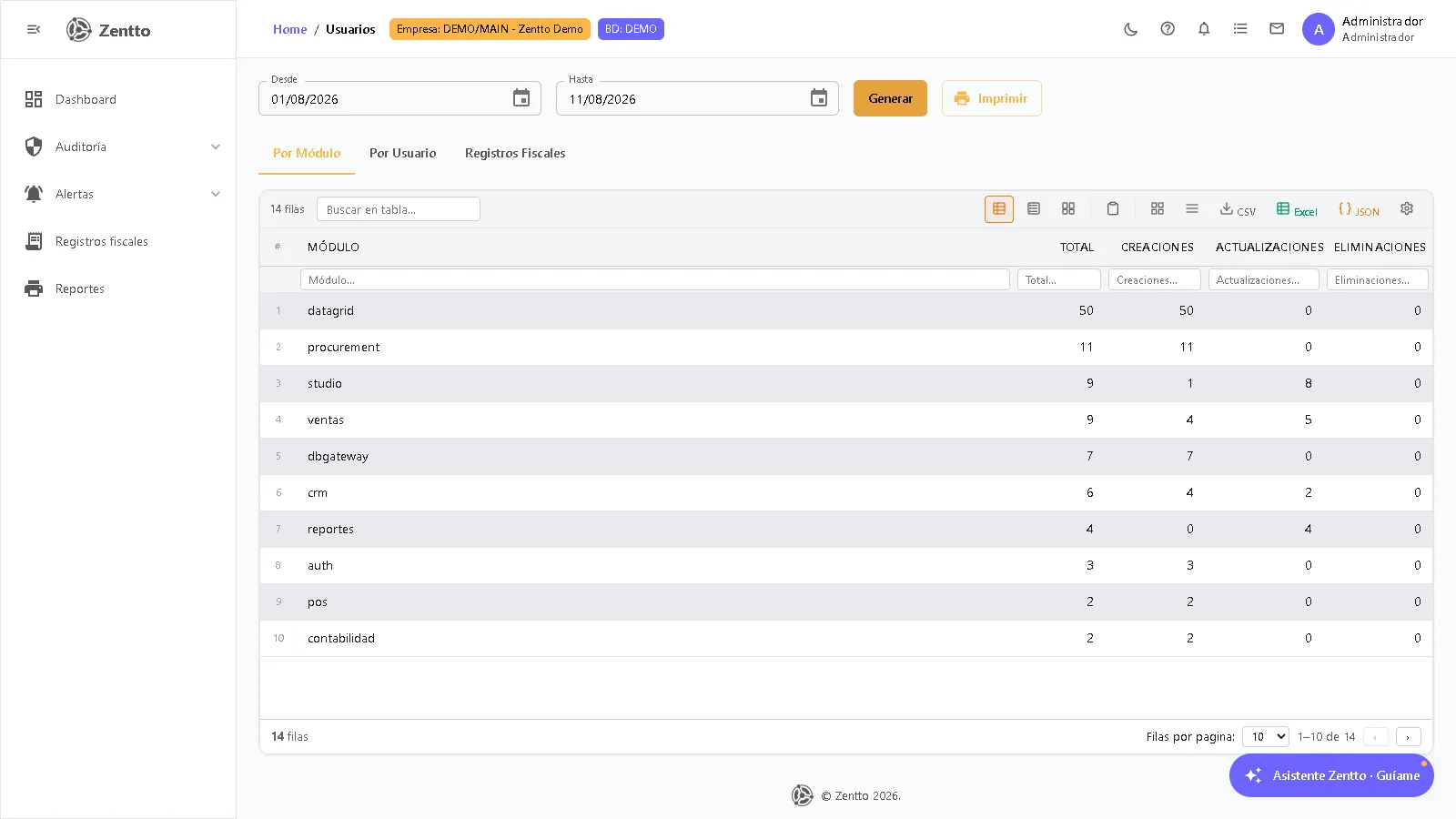The image size is (1456, 819).
Task: Open Reportes in the sidebar
Action: click(x=118, y=288)
